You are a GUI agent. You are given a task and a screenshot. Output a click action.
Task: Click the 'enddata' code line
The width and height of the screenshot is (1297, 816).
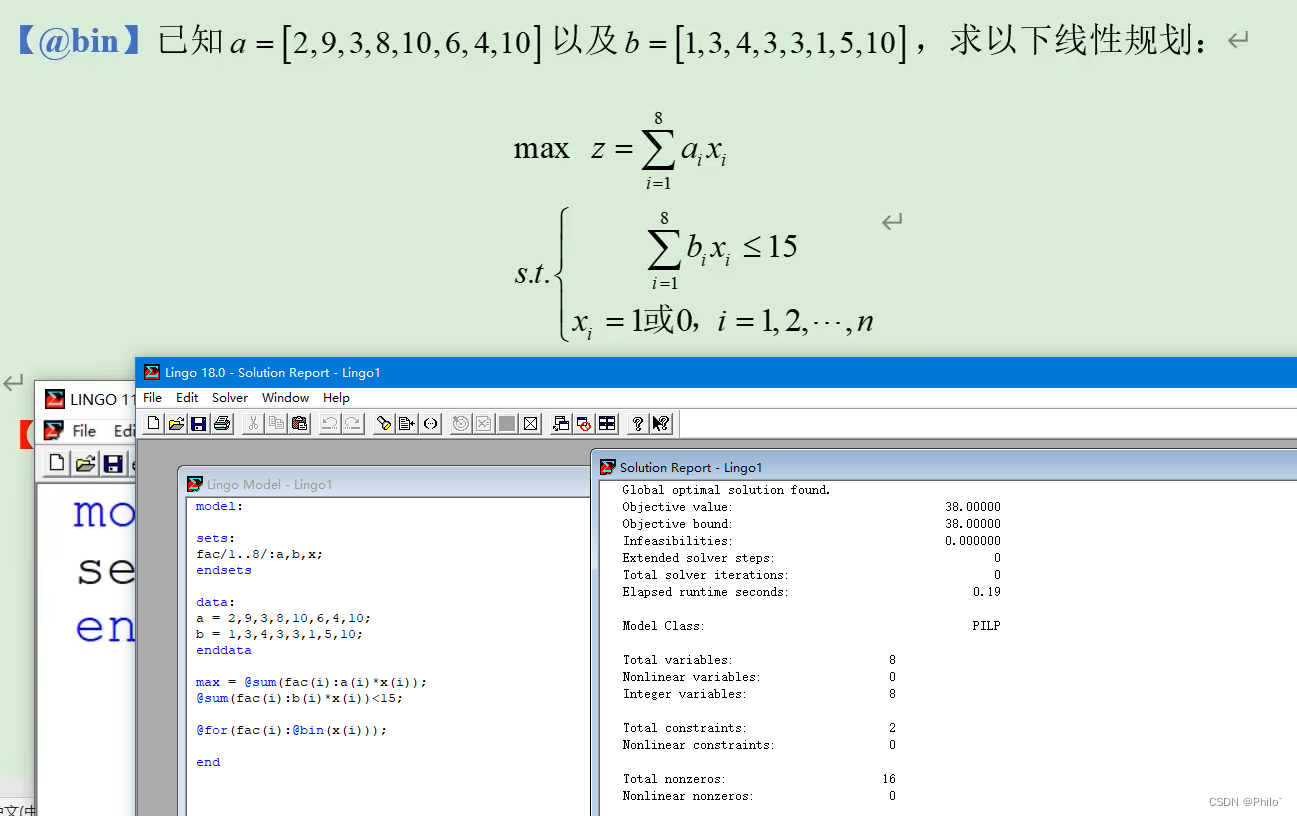click(x=224, y=650)
